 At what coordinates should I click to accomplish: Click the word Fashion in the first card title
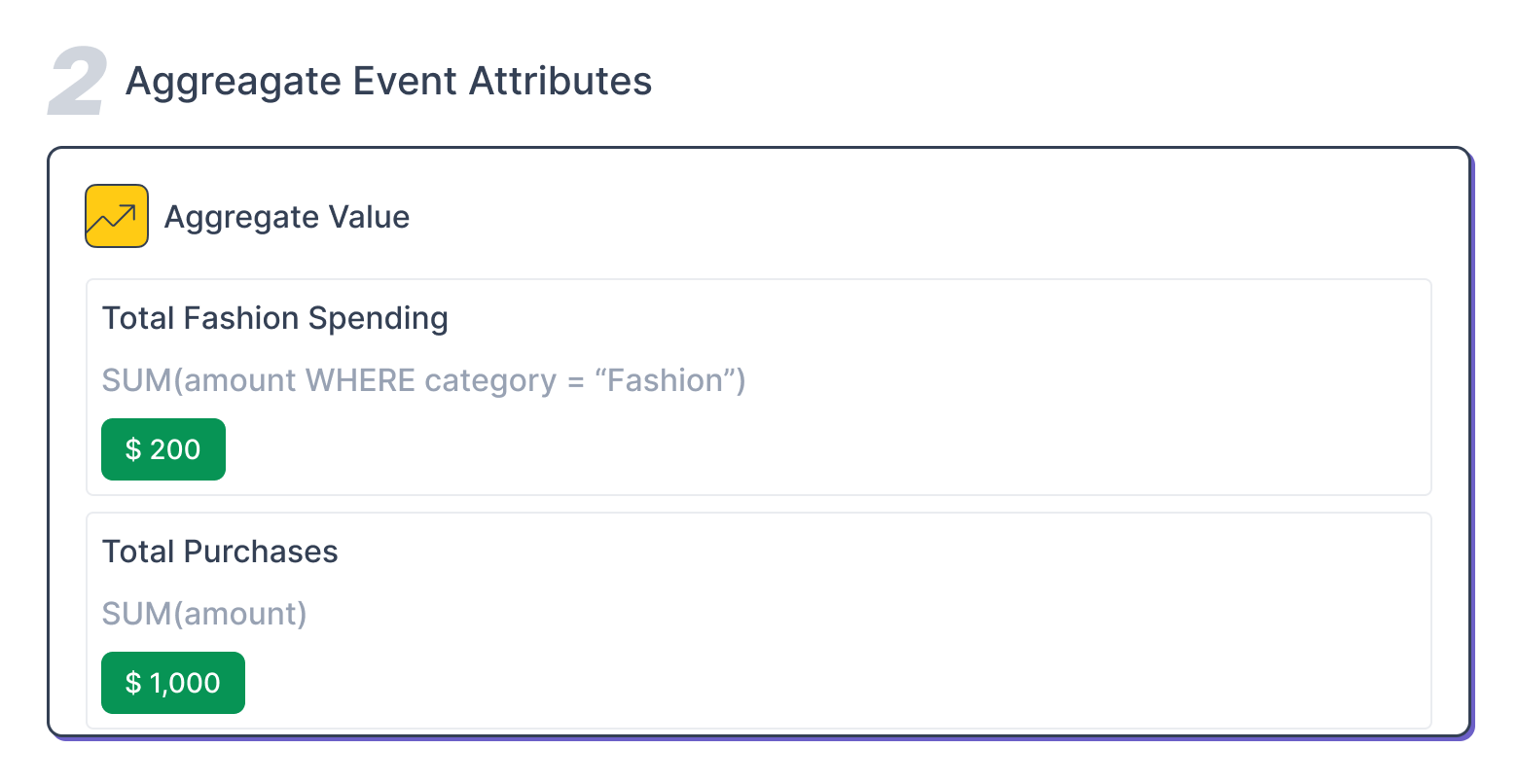[x=241, y=318]
